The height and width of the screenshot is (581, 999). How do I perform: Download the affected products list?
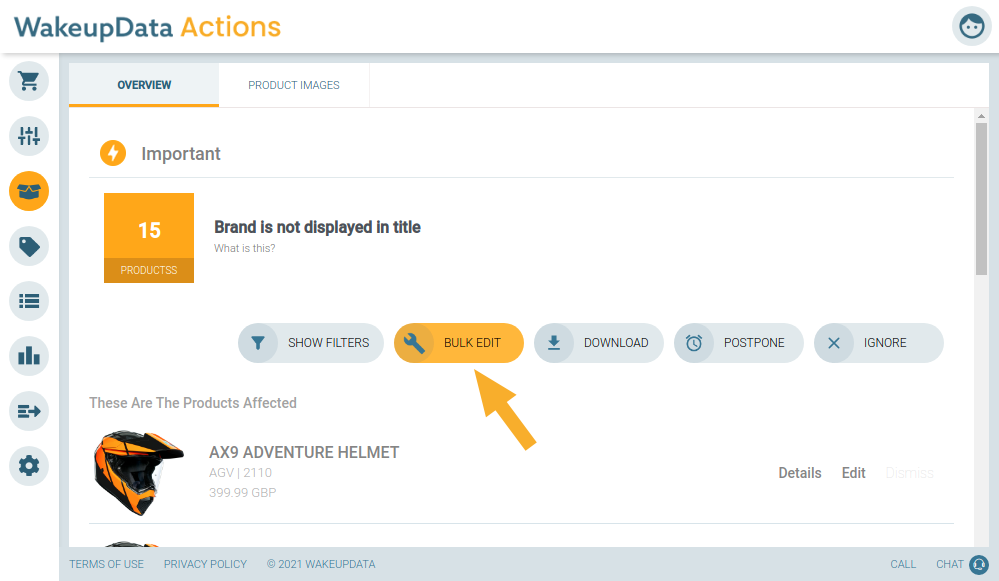(x=599, y=343)
